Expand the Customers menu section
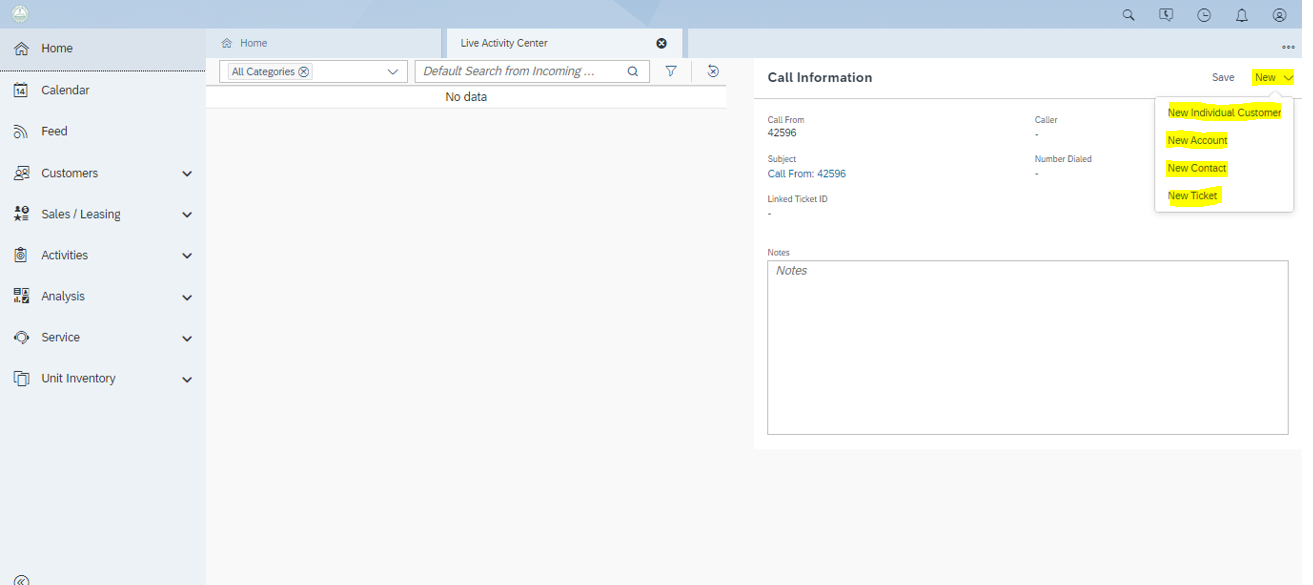The height and width of the screenshot is (585, 1313). click(186, 174)
